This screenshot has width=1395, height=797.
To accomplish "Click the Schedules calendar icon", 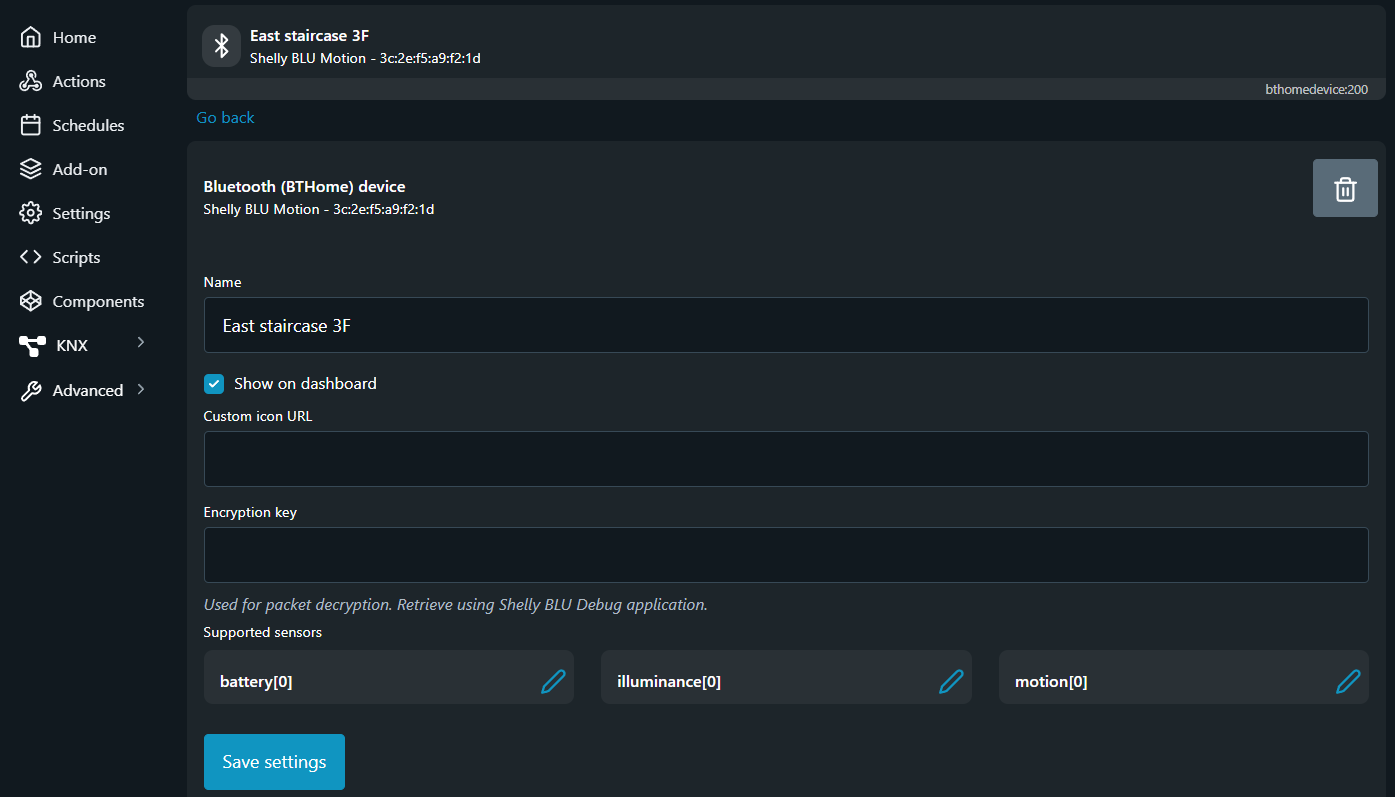I will [x=31, y=126].
